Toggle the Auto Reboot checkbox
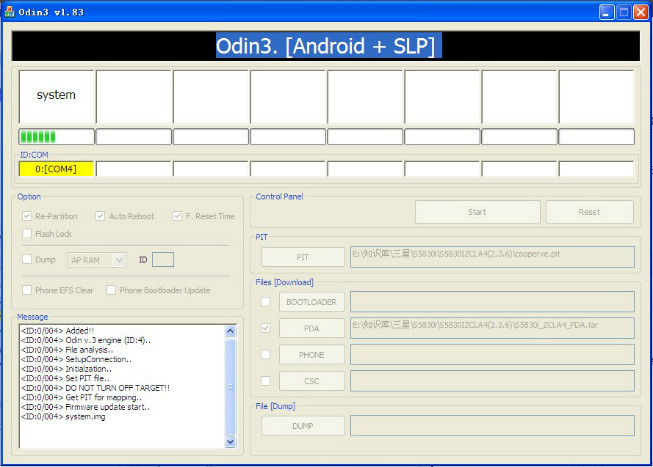653x467 pixels. point(100,216)
